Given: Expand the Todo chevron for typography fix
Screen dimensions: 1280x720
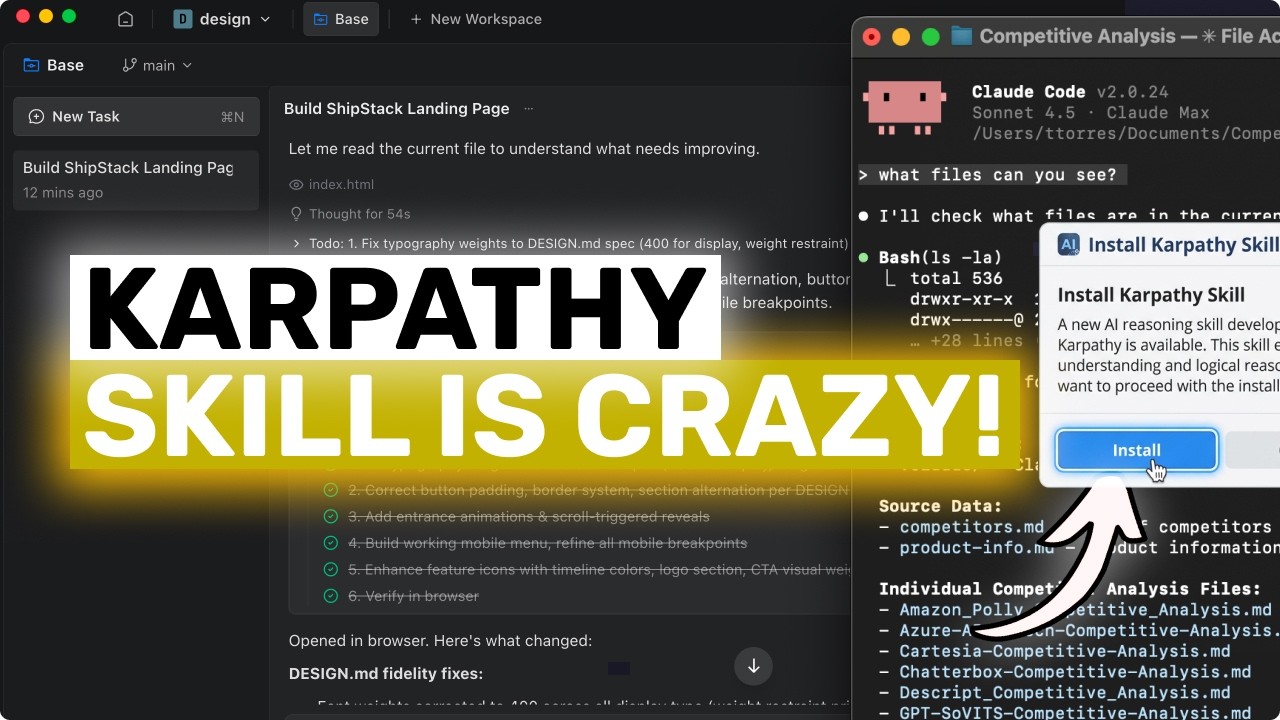Looking at the screenshot, I should pos(297,243).
